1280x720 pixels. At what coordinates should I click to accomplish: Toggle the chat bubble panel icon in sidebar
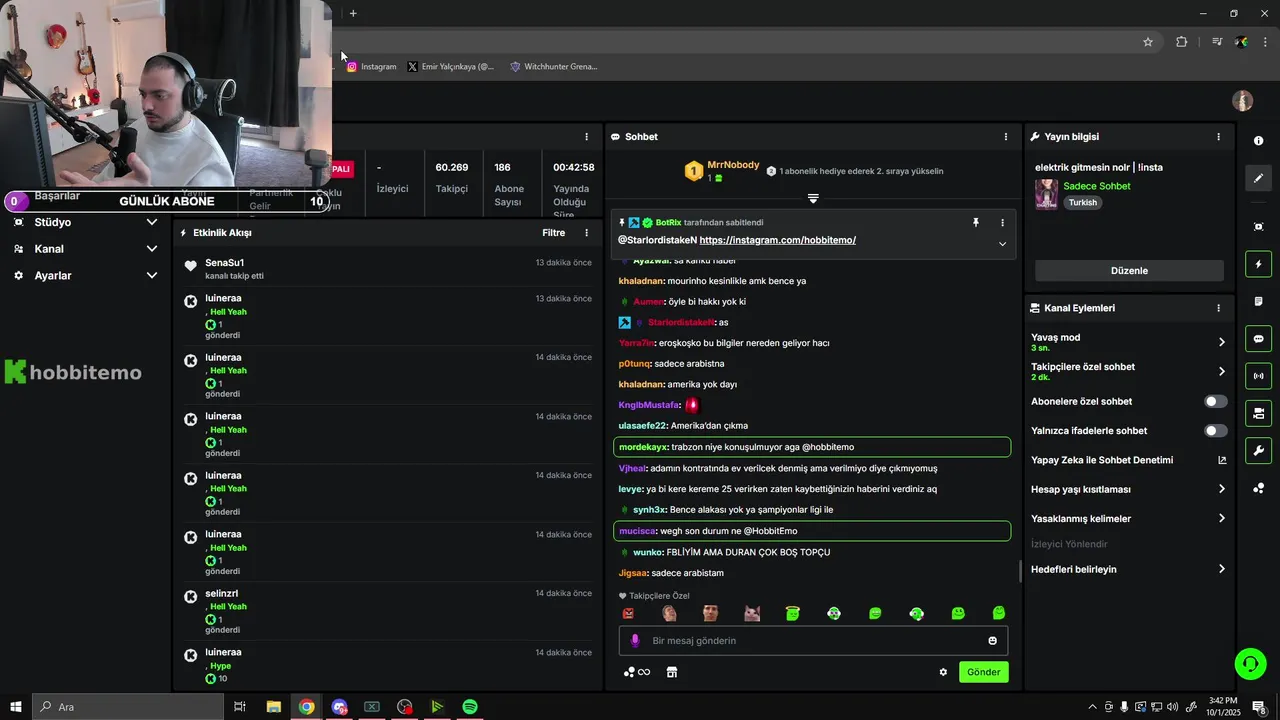pos(1258,339)
